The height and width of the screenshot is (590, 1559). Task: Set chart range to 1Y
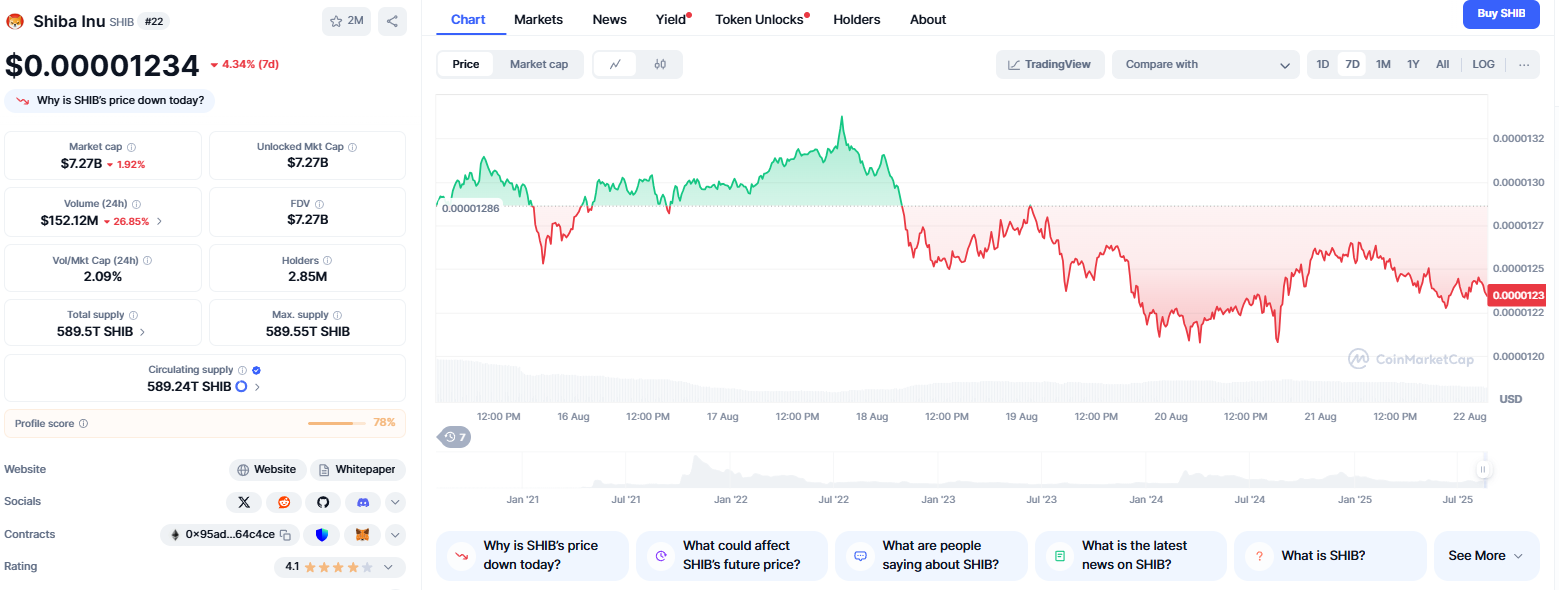point(1413,64)
